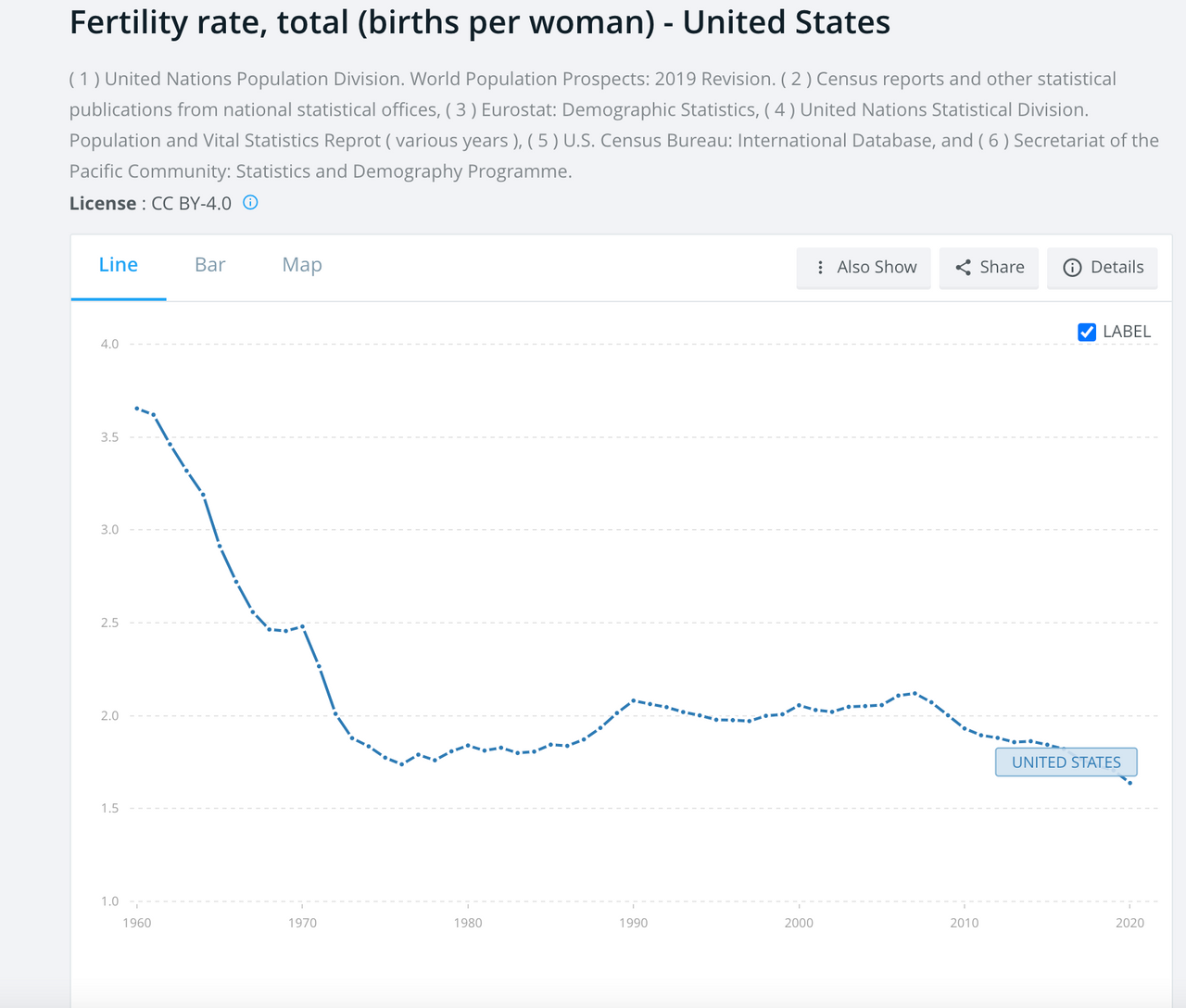
Task: Click the License label text
Action: 103,203
